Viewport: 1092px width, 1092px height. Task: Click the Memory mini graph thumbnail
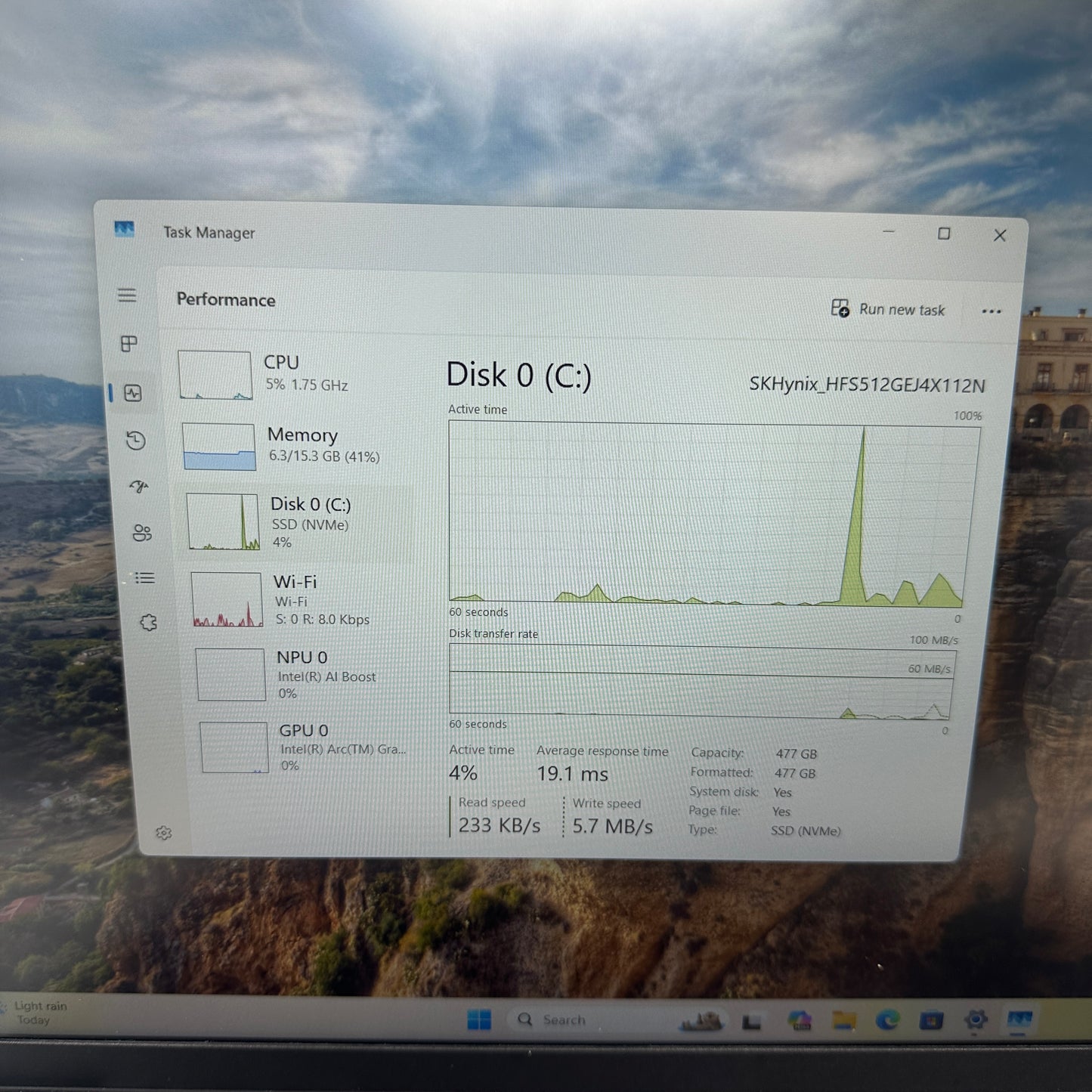tap(219, 447)
